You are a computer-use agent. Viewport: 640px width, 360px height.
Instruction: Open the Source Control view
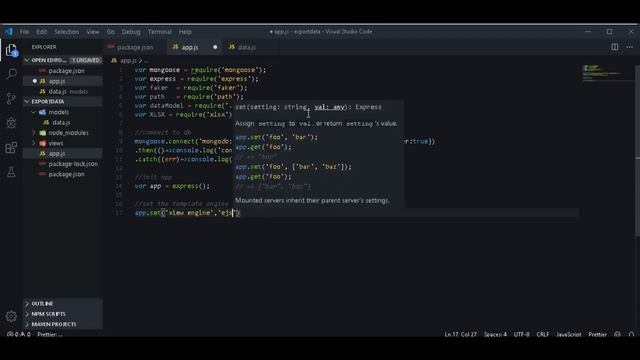[11, 98]
